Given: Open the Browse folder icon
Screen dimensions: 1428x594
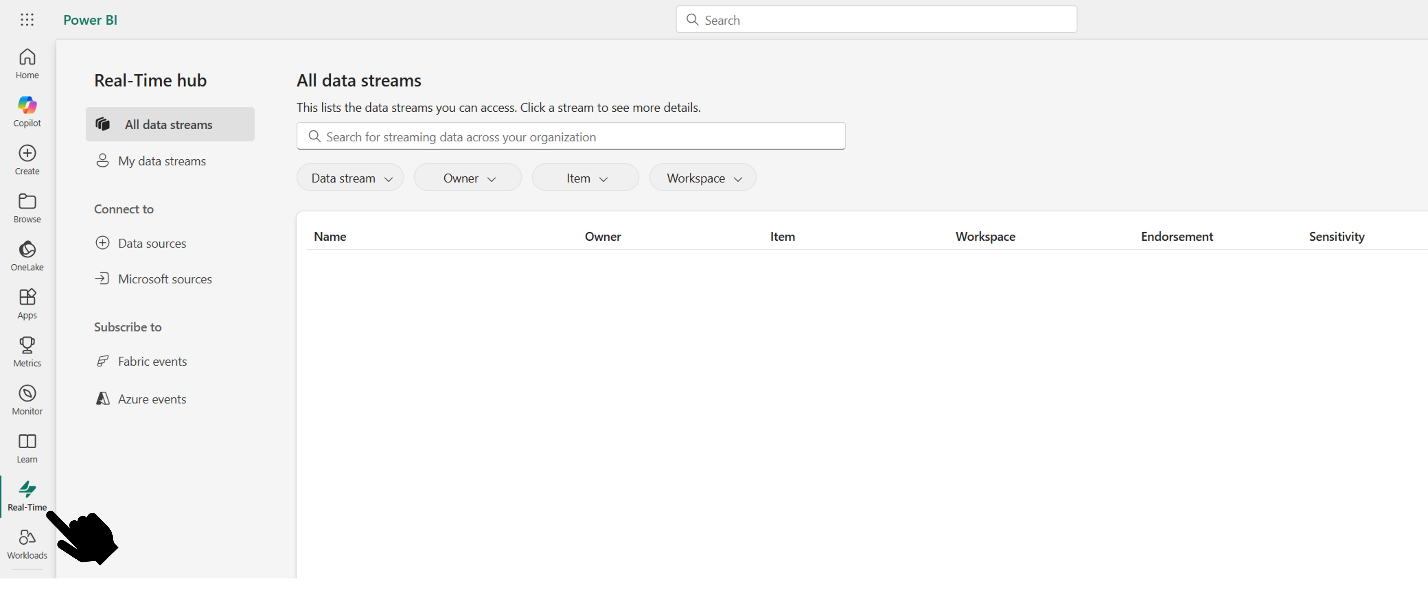Looking at the screenshot, I should (x=27, y=205).
